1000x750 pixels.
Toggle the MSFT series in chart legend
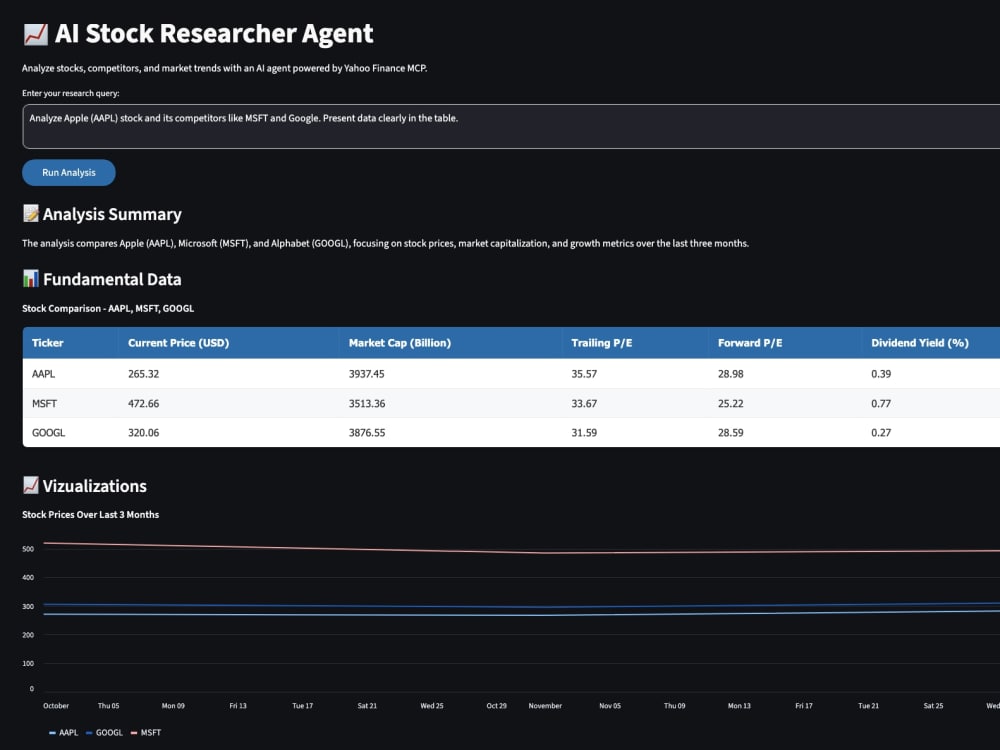tap(146, 733)
